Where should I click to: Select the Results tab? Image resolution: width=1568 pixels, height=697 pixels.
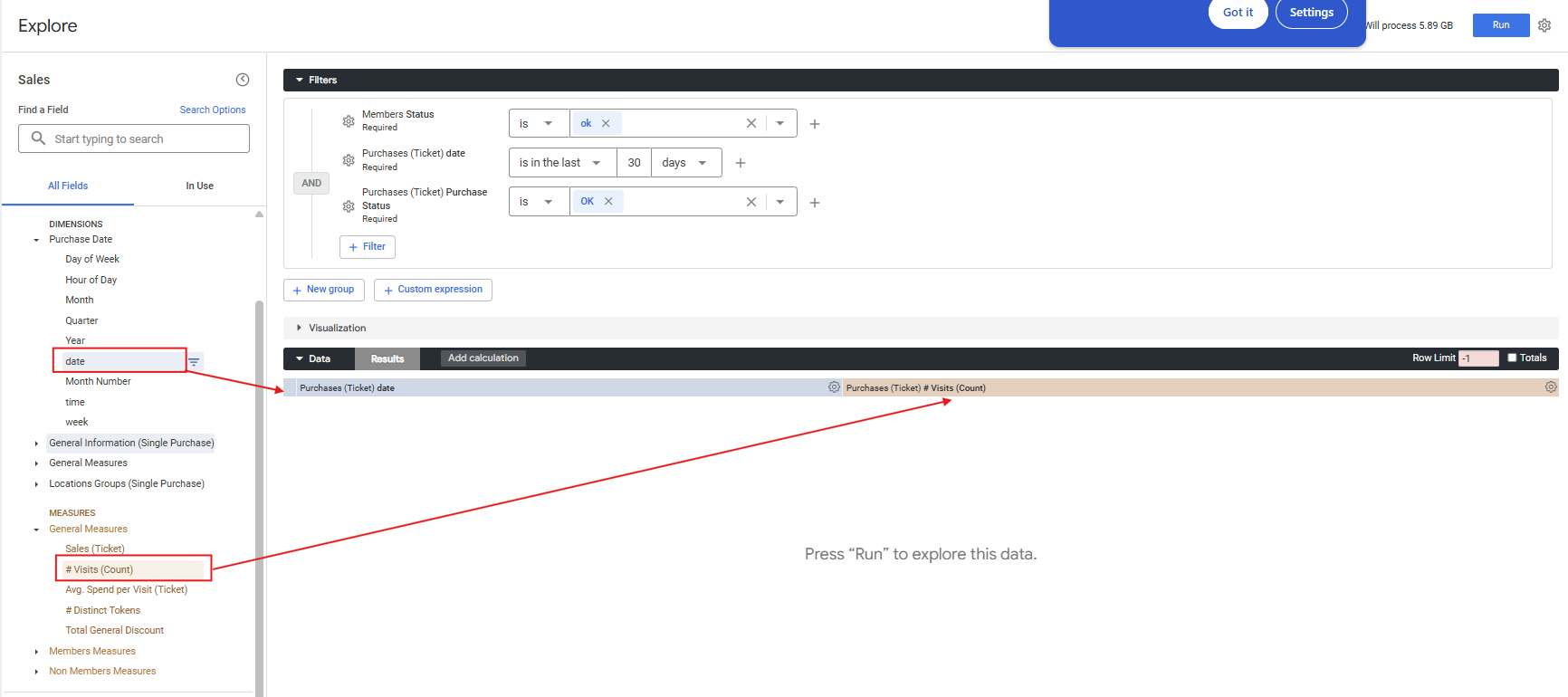click(x=387, y=358)
